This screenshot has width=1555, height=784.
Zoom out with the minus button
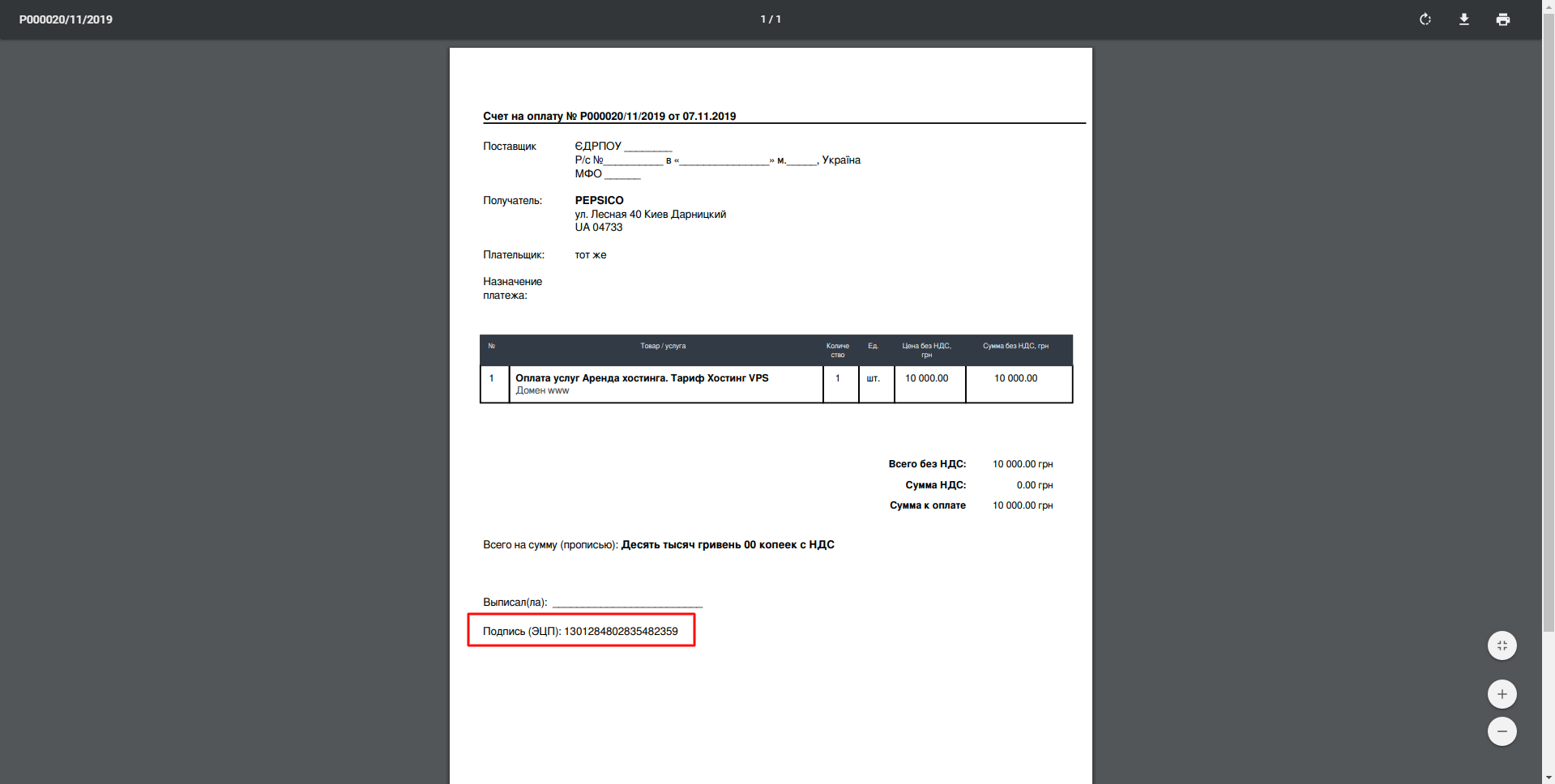coord(1502,731)
